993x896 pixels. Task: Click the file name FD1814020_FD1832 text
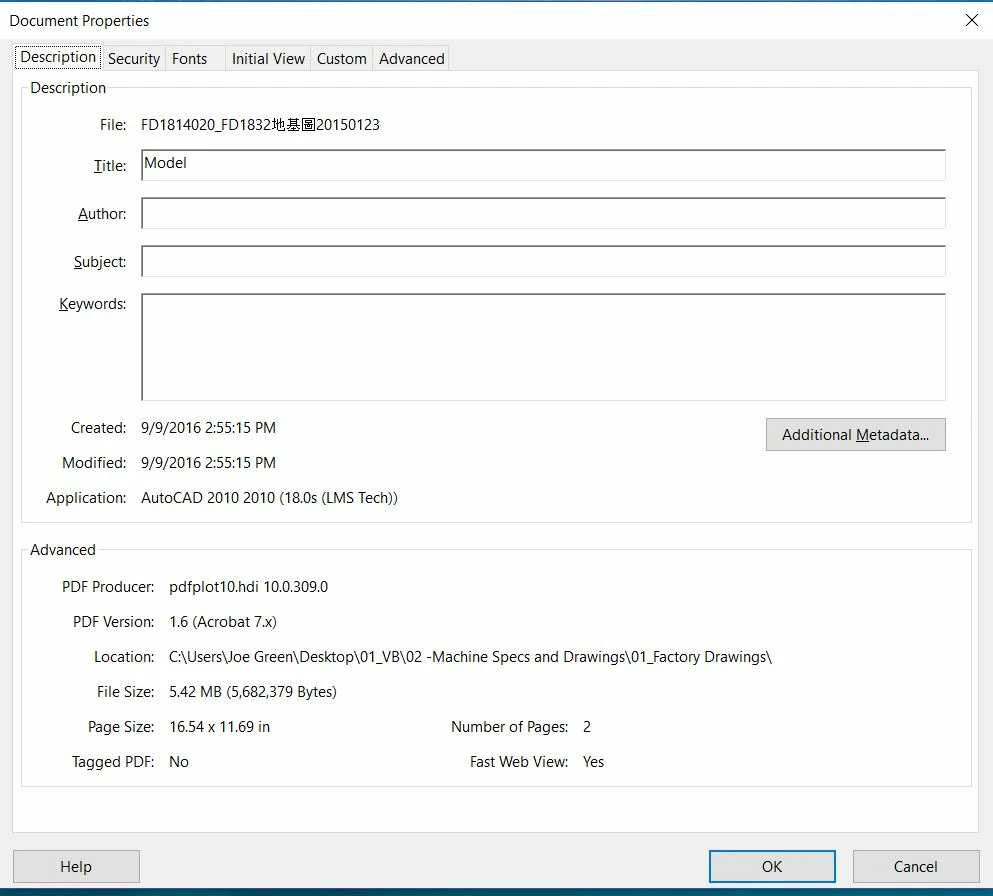pos(260,125)
